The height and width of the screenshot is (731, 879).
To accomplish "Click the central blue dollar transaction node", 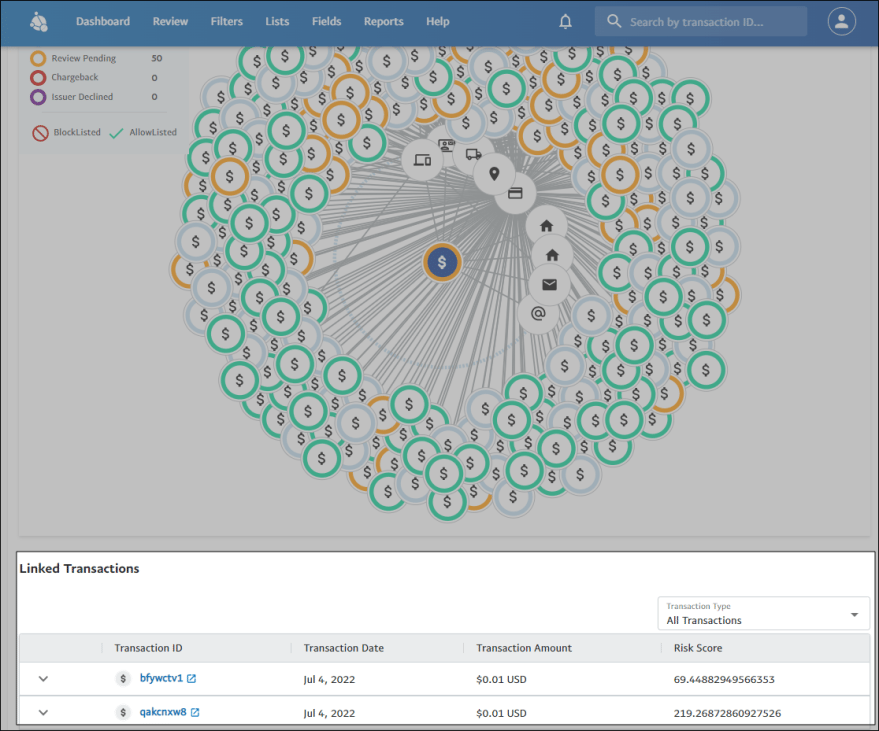I will 442,262.
